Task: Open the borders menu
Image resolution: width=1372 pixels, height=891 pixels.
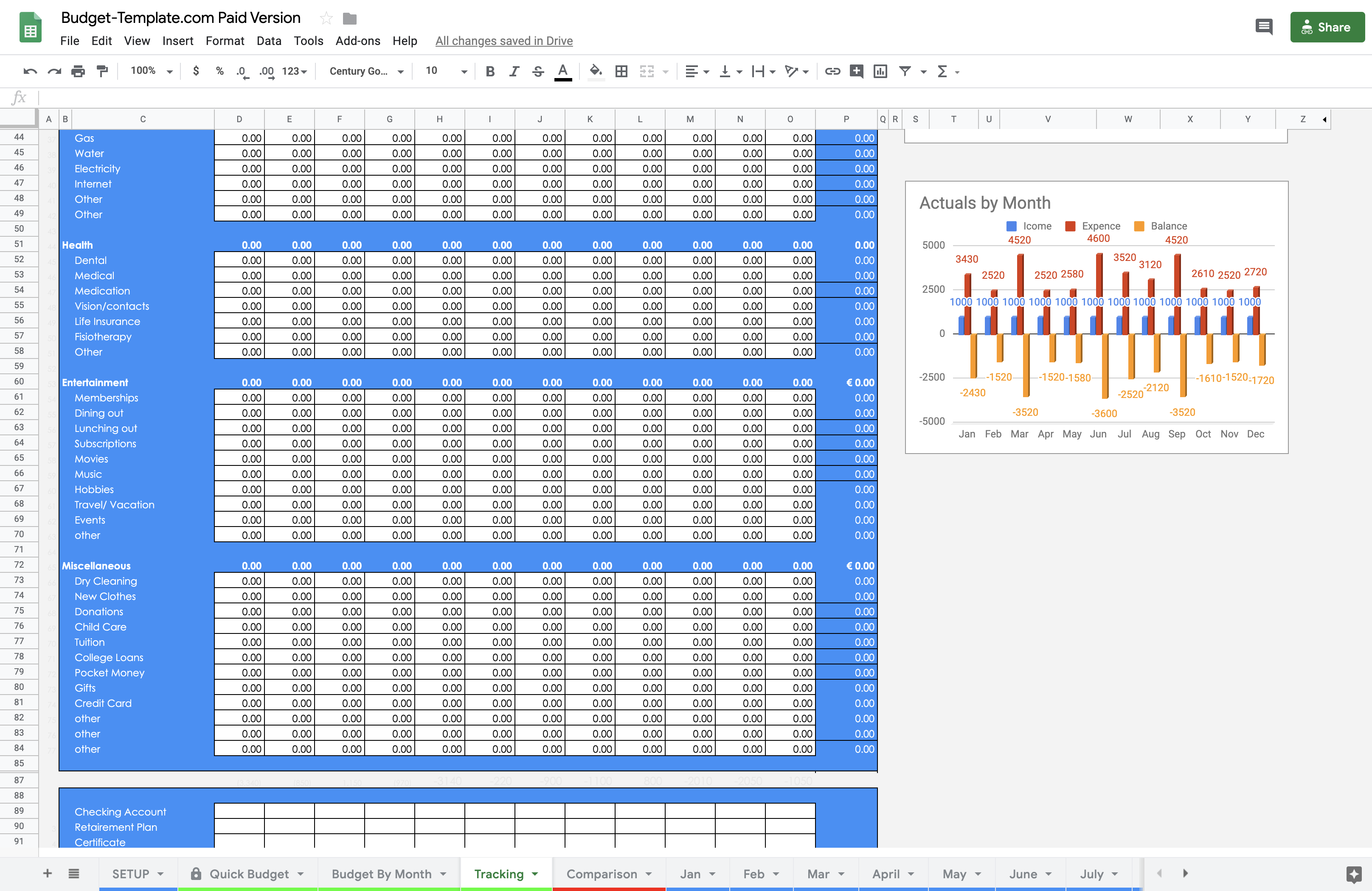Action: [621, 71]
